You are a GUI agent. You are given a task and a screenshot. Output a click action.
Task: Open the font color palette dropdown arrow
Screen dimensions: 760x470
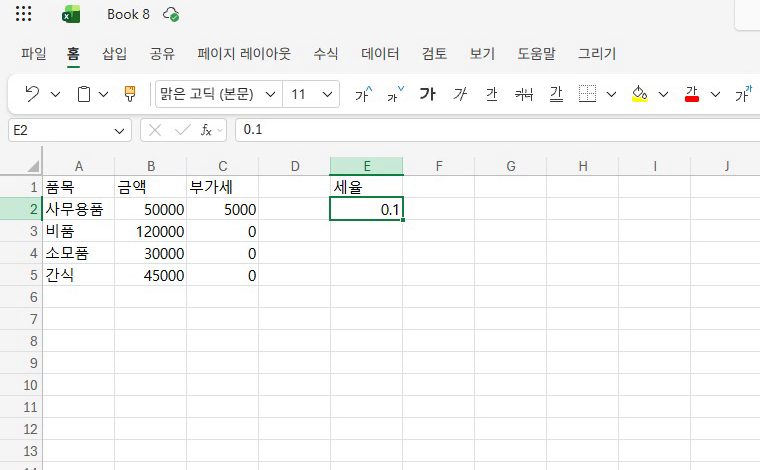715,94
